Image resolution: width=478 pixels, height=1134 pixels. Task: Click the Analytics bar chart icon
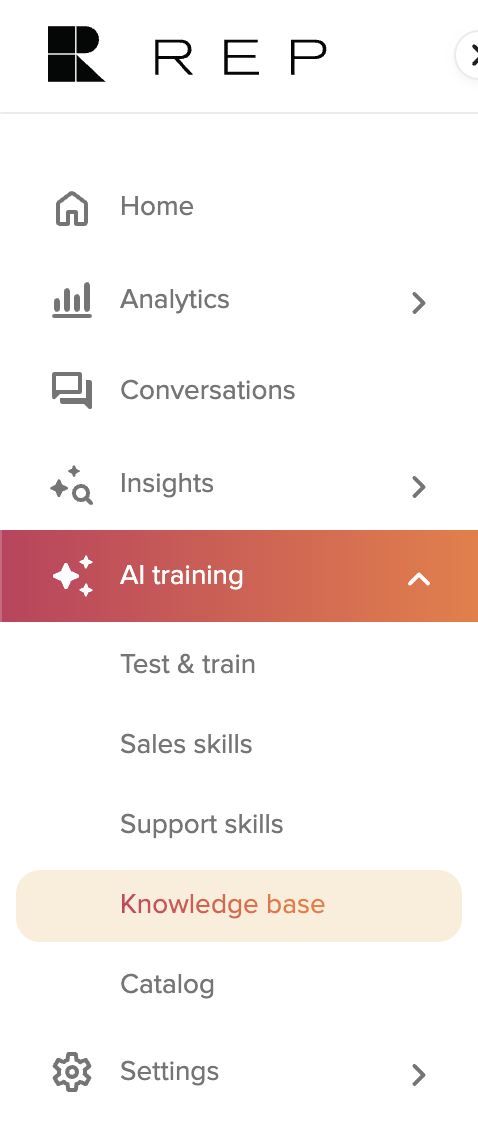tap(72, 300)
